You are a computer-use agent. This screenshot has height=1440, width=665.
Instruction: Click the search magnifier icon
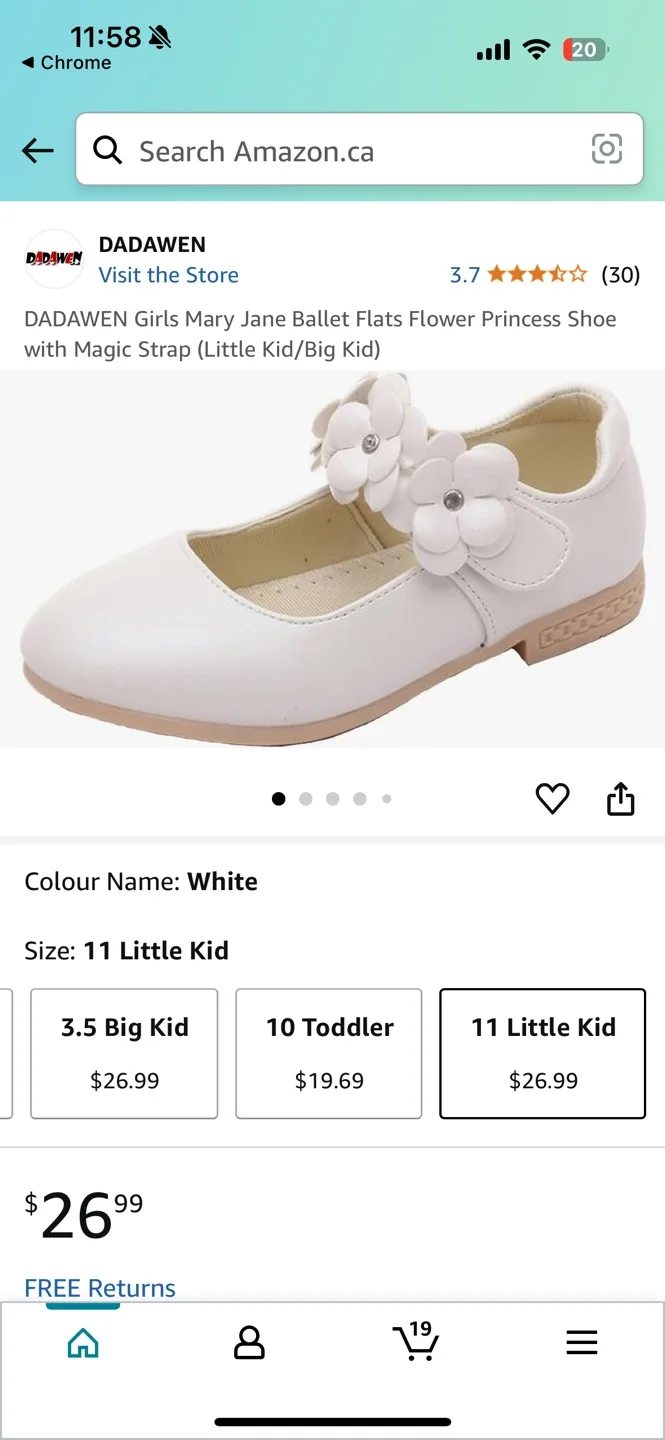[107, 151]
